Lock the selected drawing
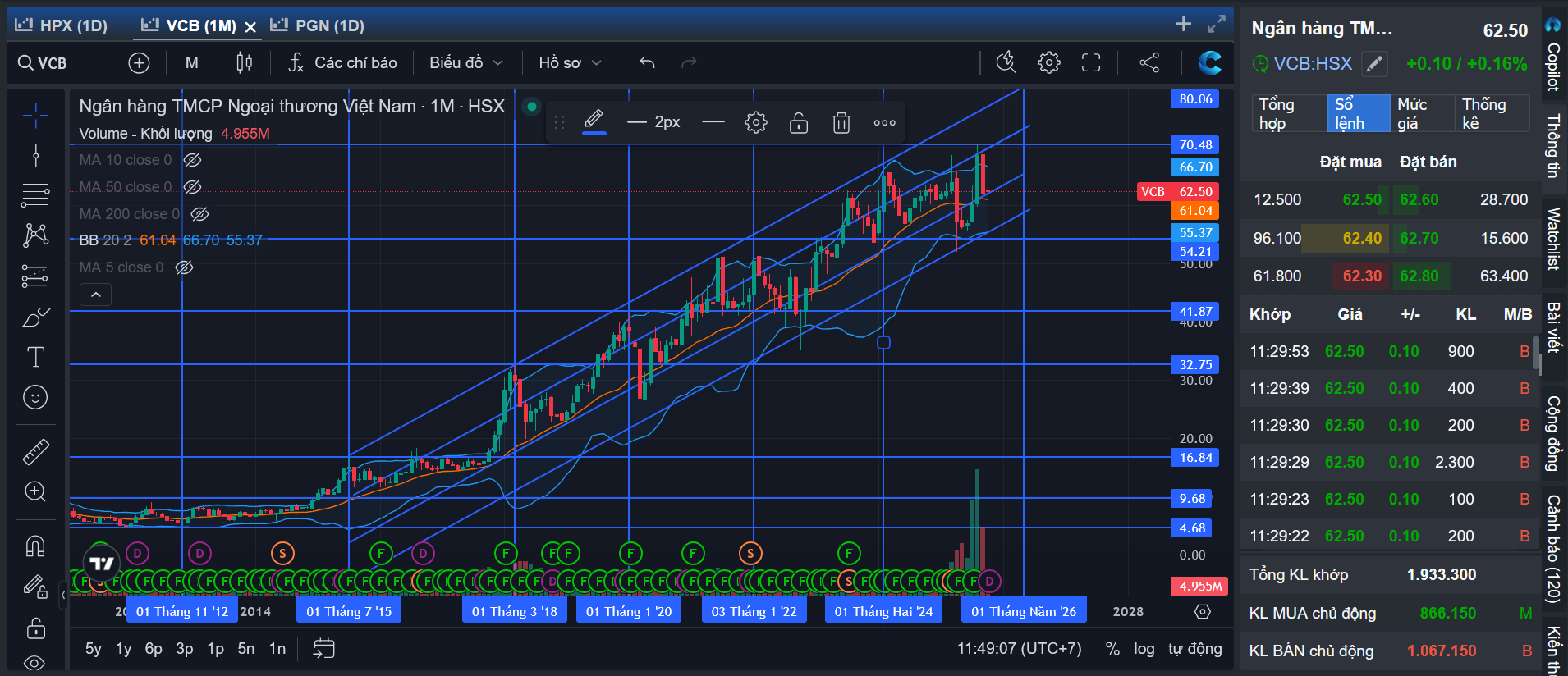The width and height of the screenshot is (1568, 676). pos(799,122)
